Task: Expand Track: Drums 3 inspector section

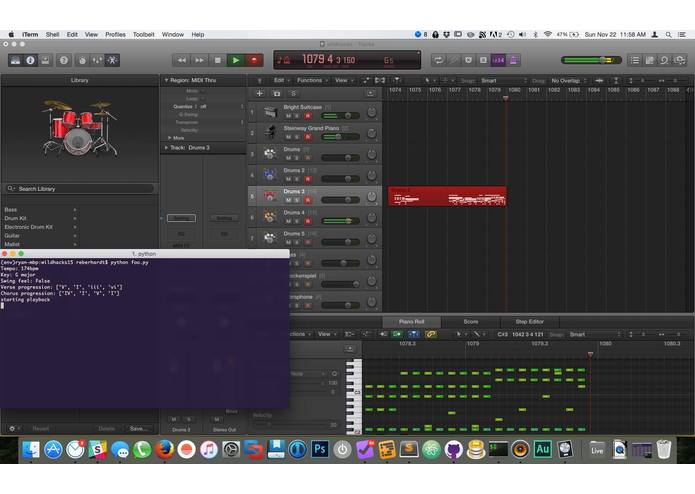Action: pyautogui.click(x=166, y=148)
